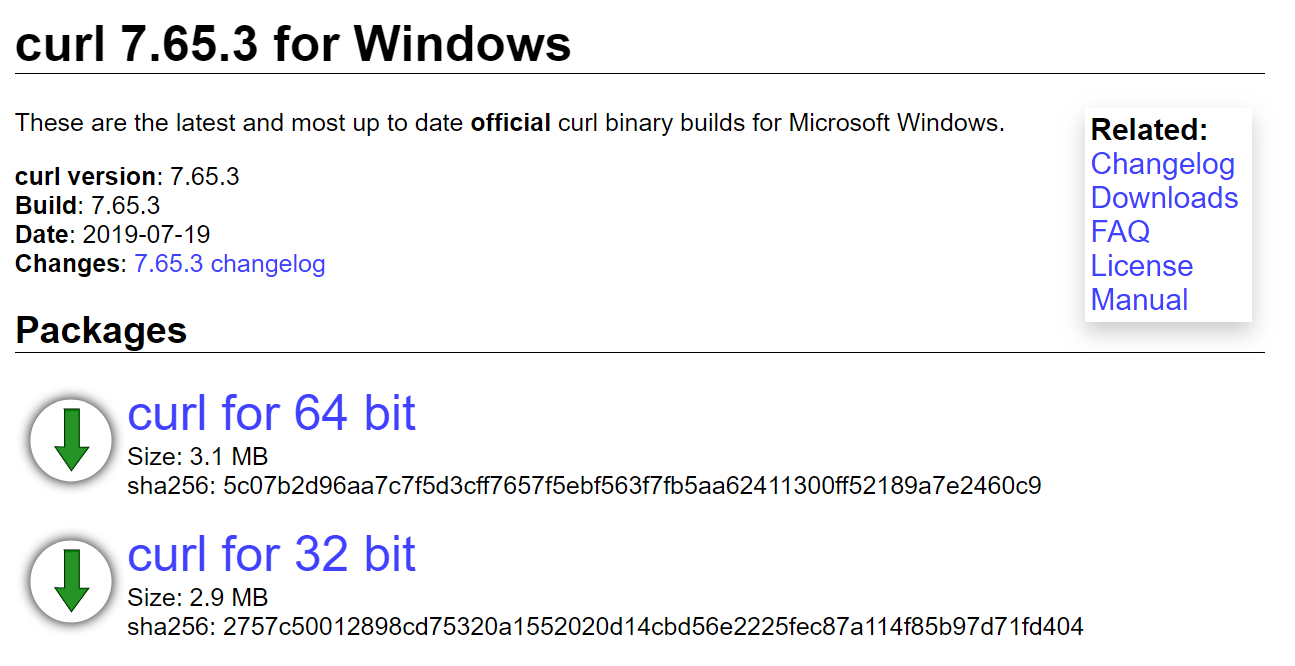Screen dimensions: 1295x666
Task: Click the green download arrow for 32 bit
Action: pos(72,580)
